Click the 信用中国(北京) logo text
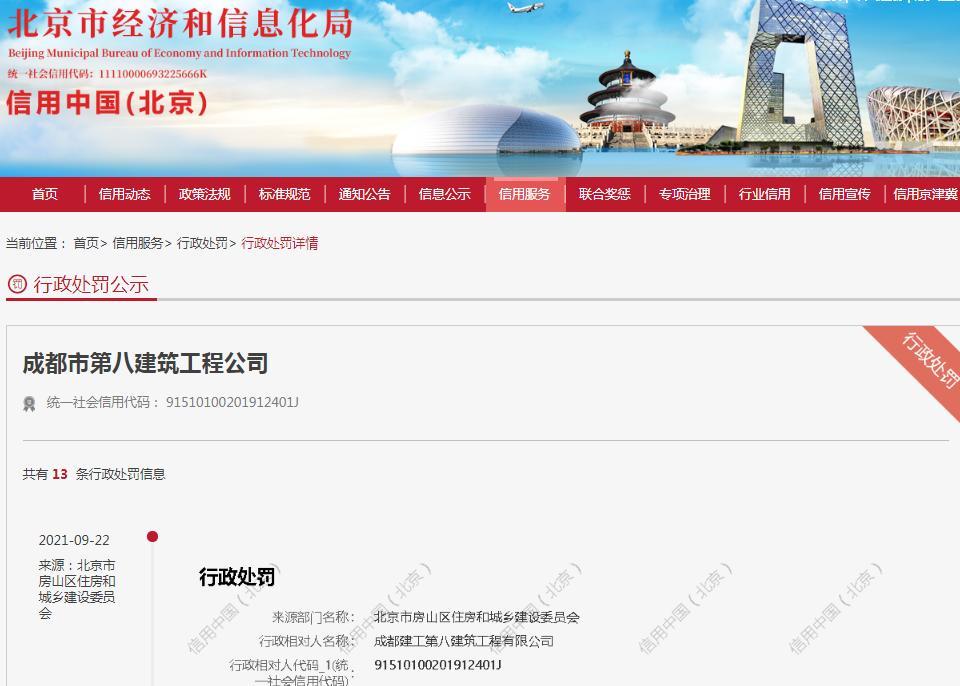 click(x=107, y=103)
